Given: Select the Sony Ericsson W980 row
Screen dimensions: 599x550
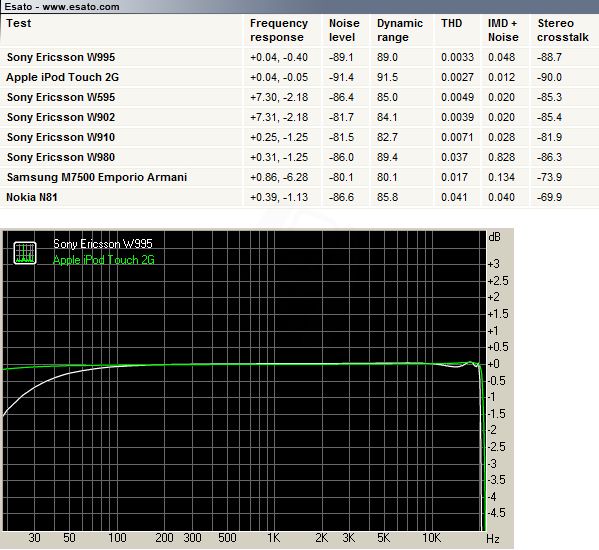Looking at the screenshot, I should 300,157.
